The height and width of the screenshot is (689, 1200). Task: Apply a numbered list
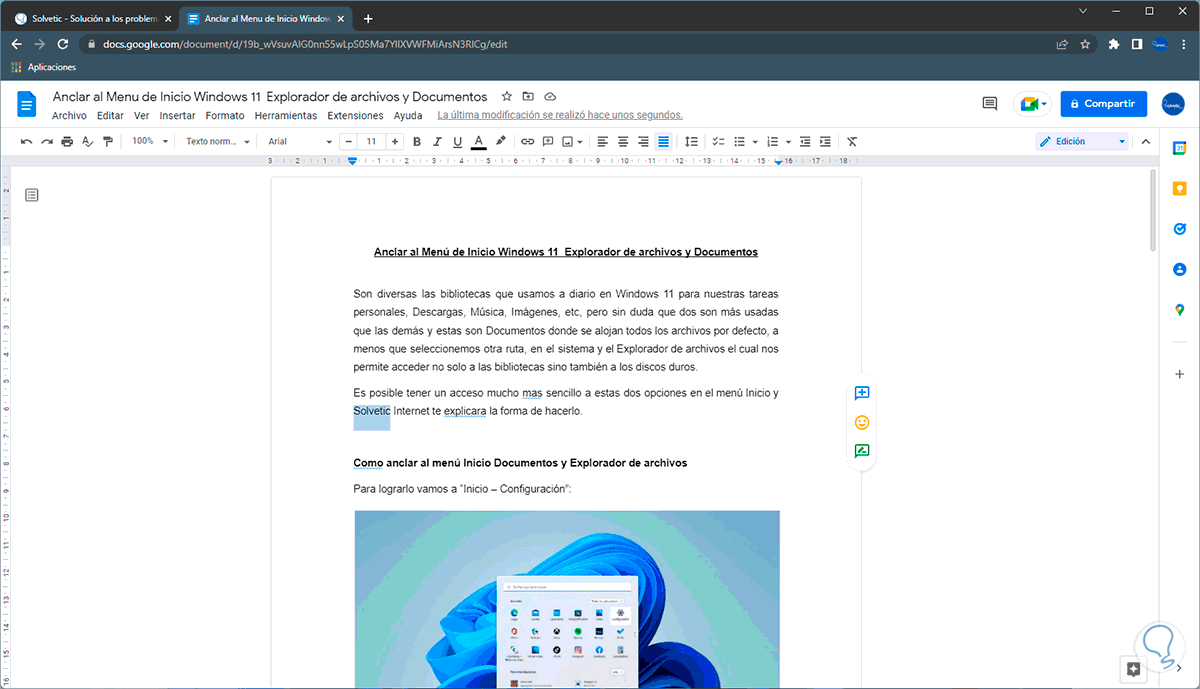pyautogui.click(x=775, y=142)
